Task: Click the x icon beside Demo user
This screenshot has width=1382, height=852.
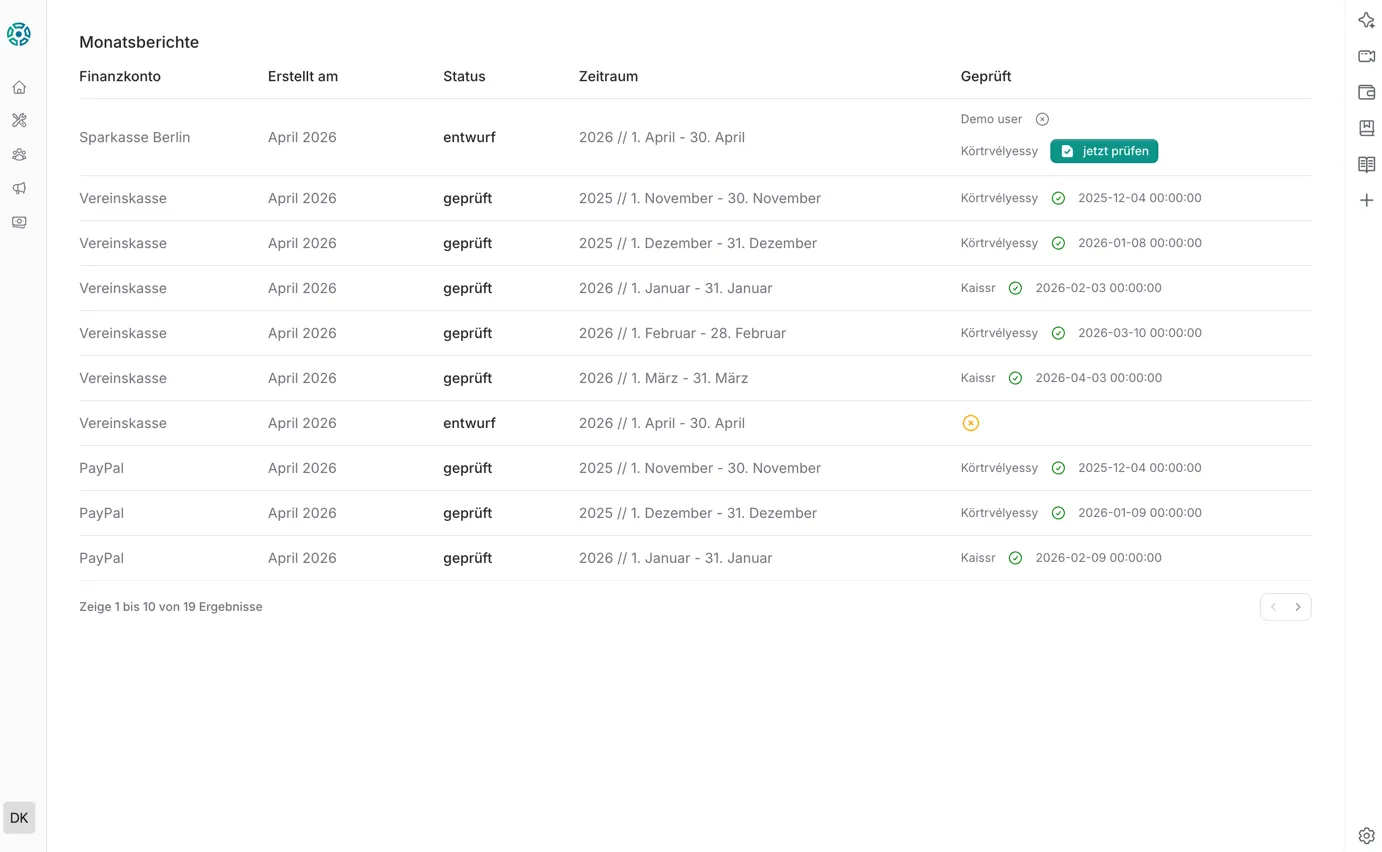Action: click(1042, 119)
